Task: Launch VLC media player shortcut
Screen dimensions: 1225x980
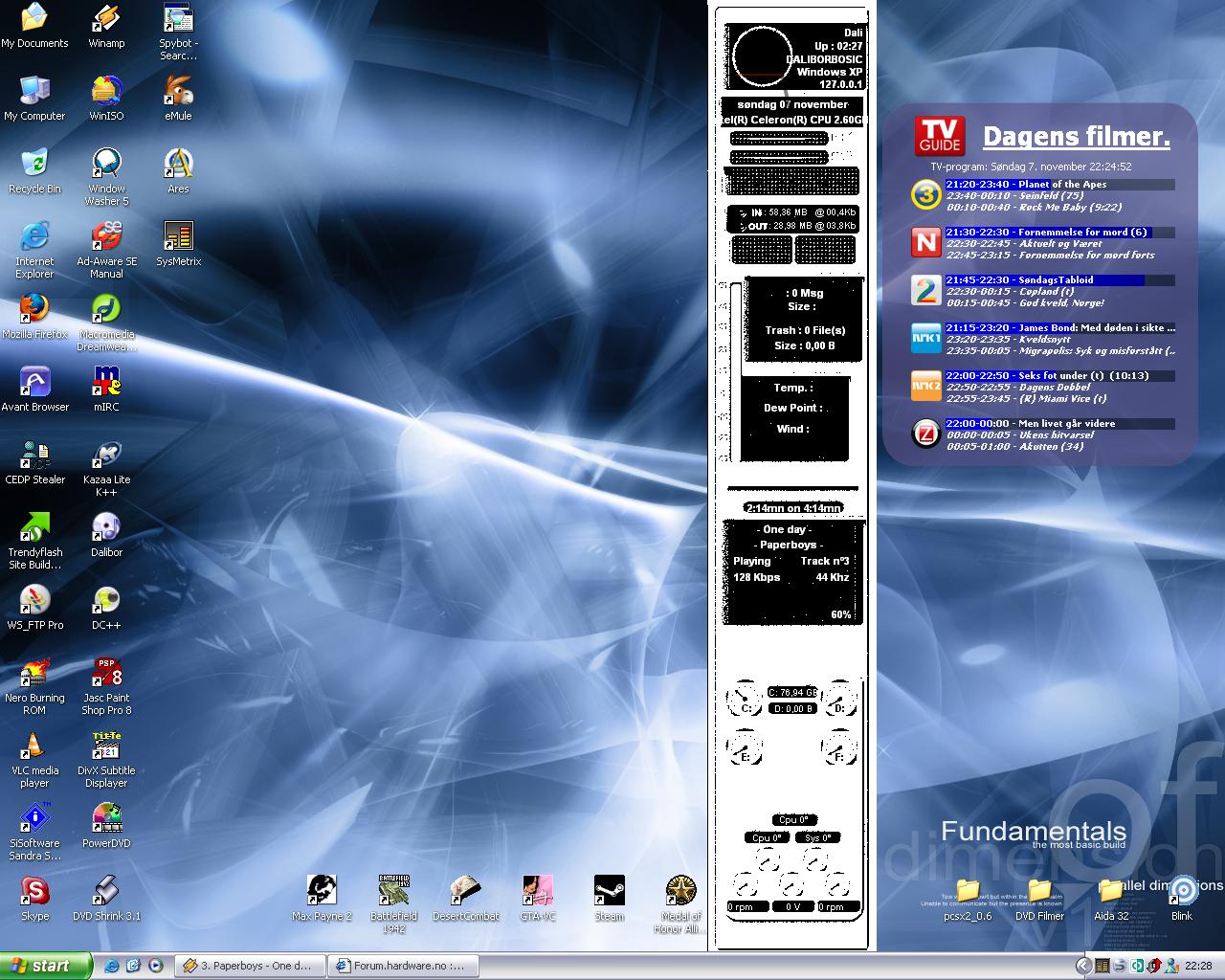Action: [34, 760]
